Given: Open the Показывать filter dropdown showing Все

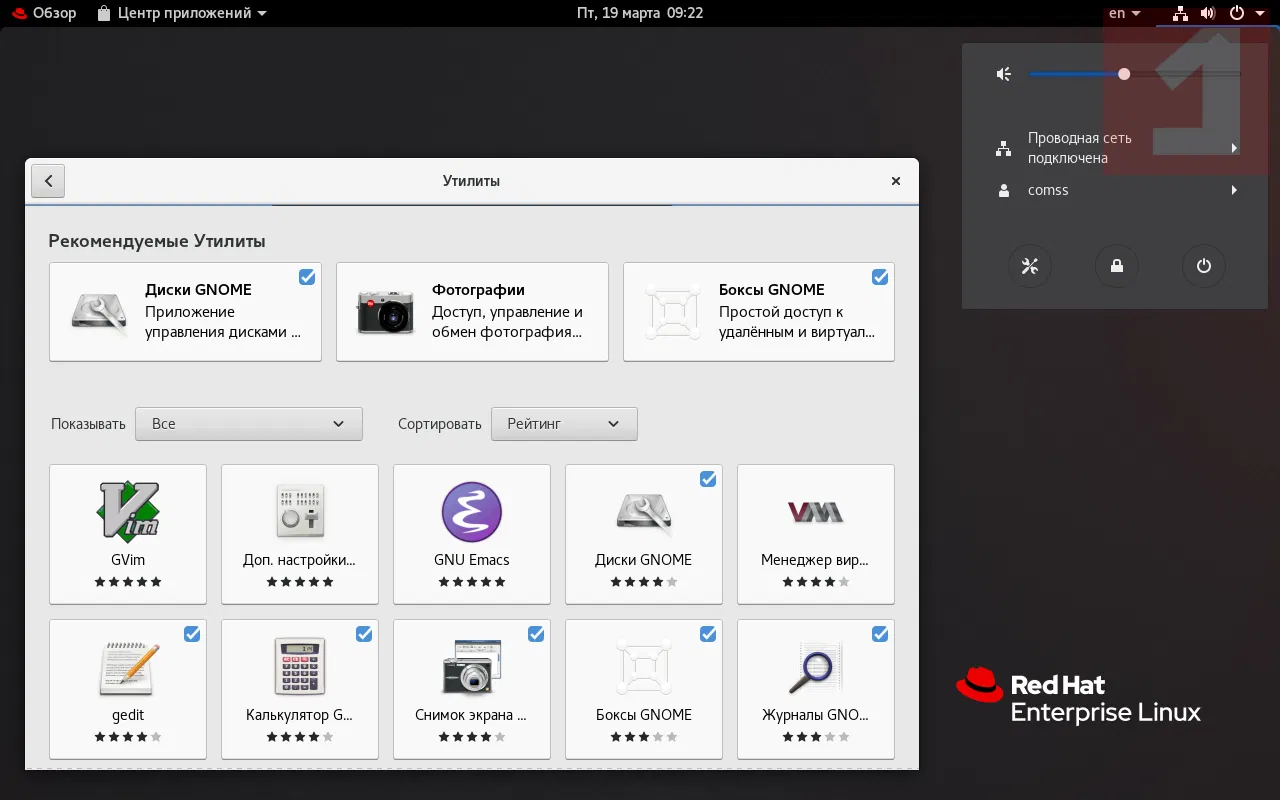Looking at the screenshot, I should click(249, 424).
